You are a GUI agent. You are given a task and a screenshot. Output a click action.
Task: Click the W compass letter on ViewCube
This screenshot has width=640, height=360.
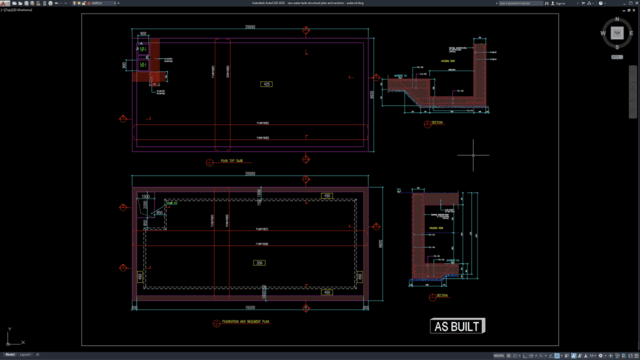tap(603, 33)
